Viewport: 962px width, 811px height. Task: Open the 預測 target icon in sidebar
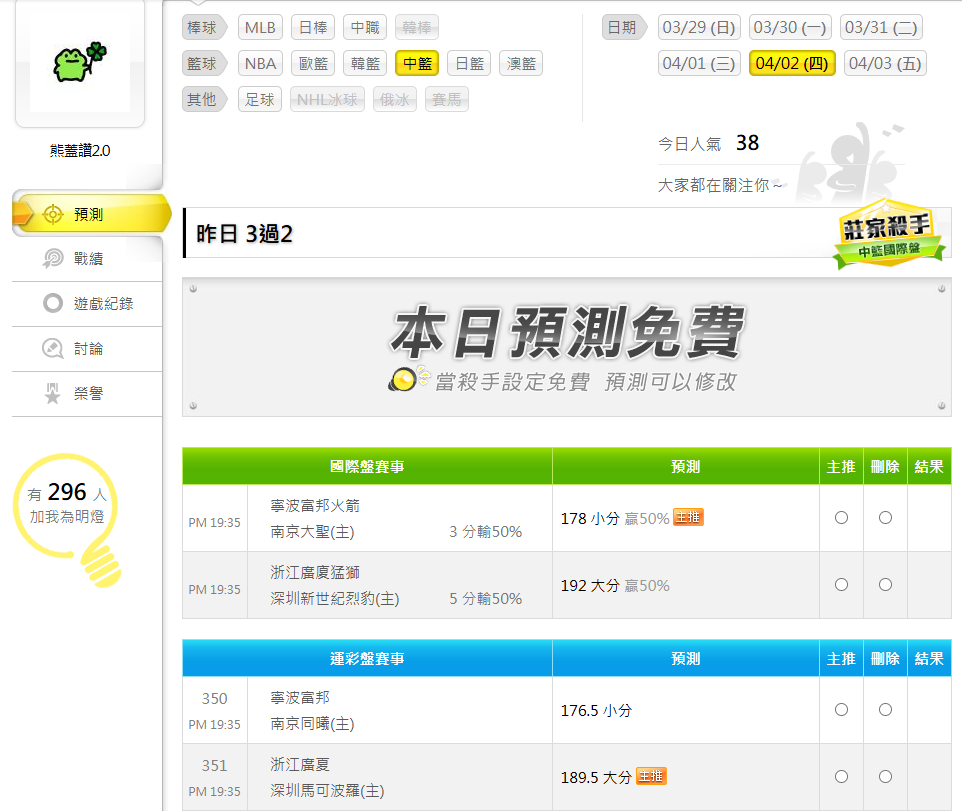point(53,214)
